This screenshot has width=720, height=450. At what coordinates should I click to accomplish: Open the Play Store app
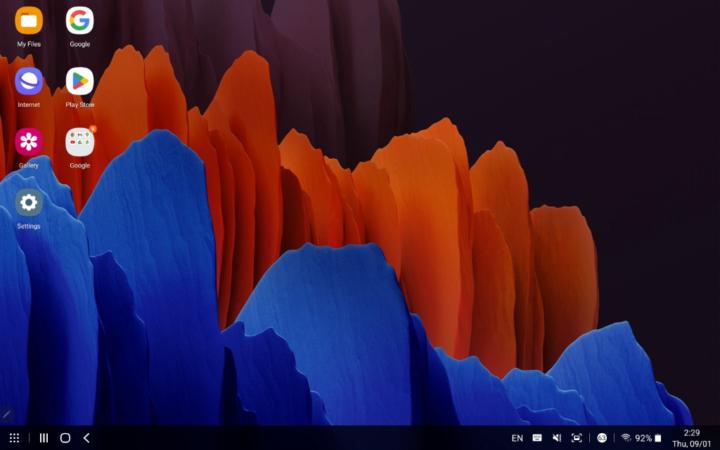(80, 82)
